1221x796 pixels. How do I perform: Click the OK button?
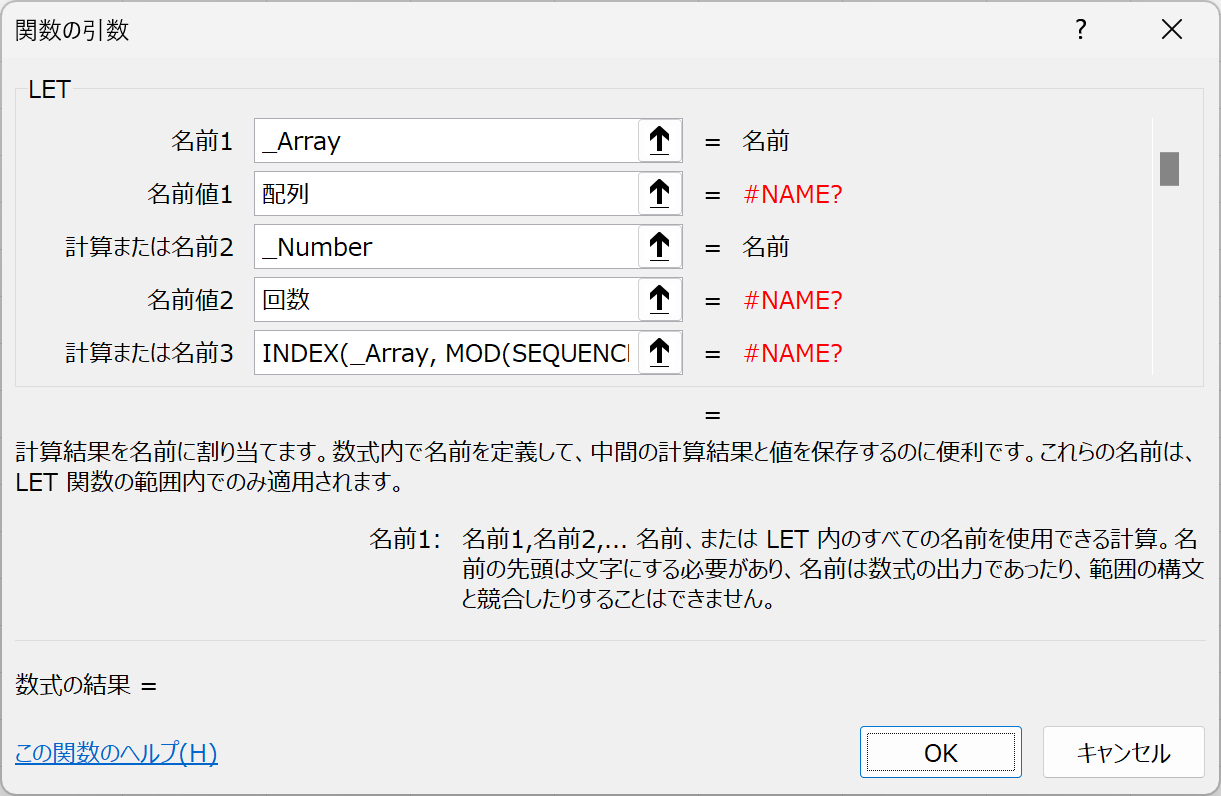(x=941, y=752)
